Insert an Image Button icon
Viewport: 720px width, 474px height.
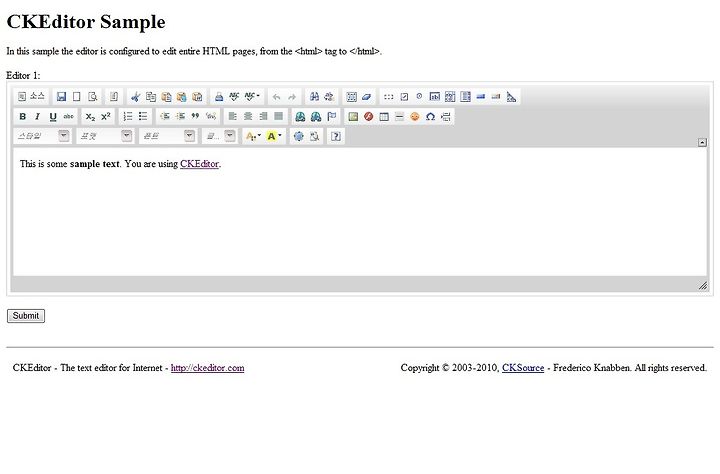point(496,96)
